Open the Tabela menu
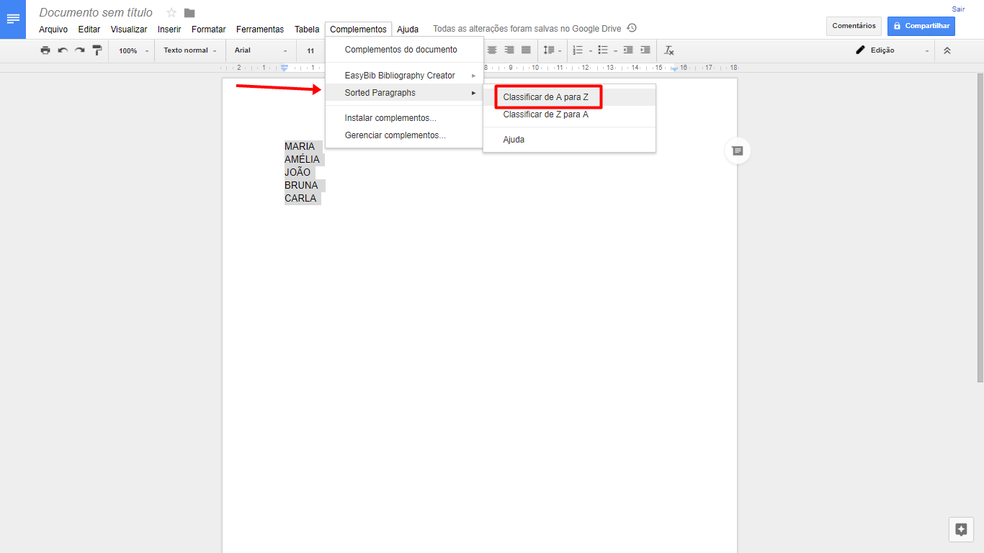984x553 pixels. pyautogui.click(x=307, y=30)
